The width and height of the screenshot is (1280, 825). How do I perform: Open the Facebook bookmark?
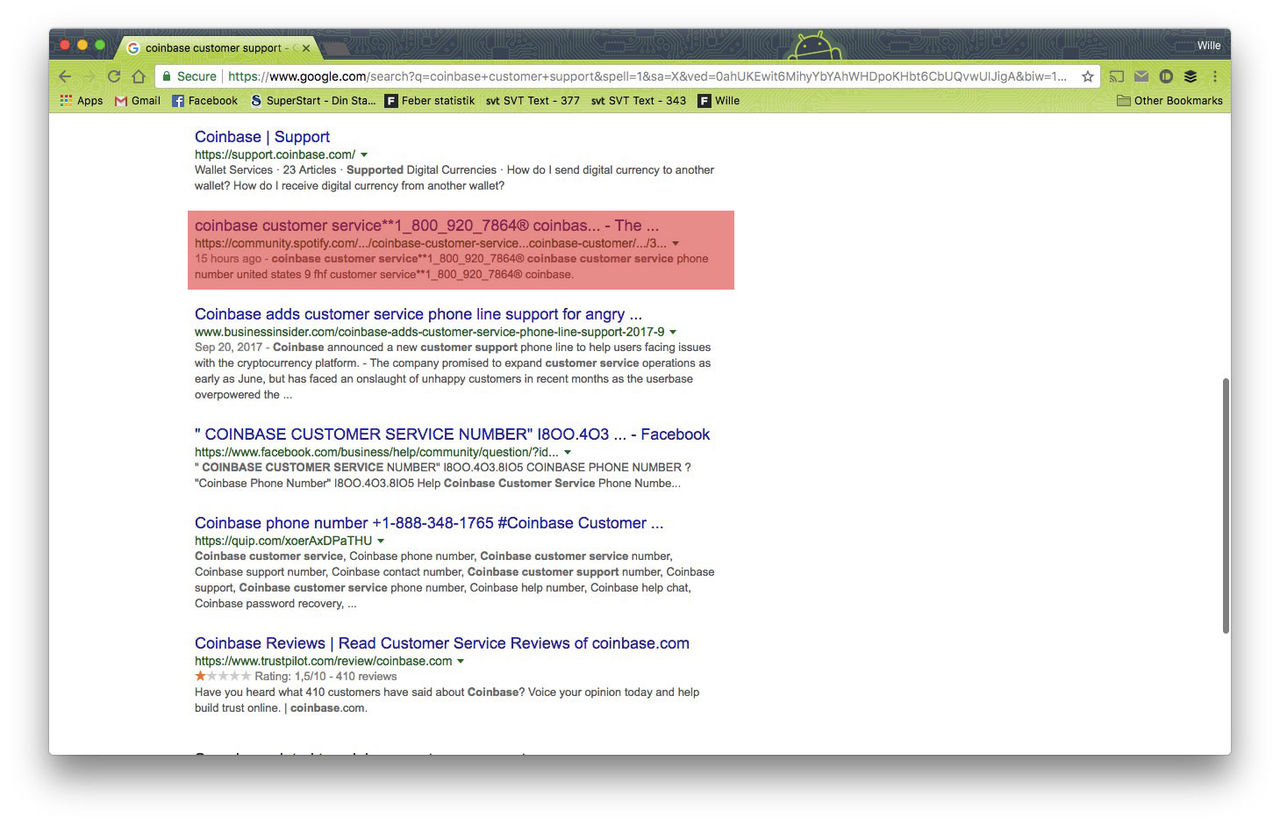click(205, 101)
